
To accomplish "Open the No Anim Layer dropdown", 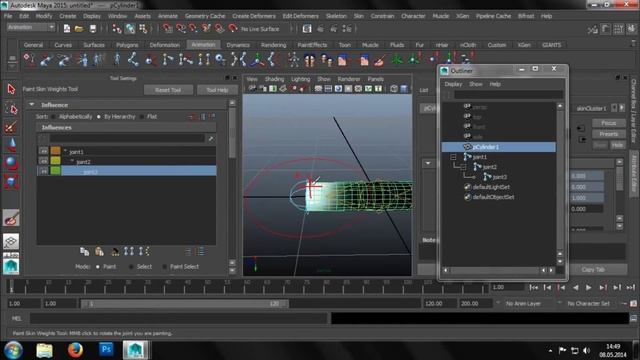I will point(523,304).
